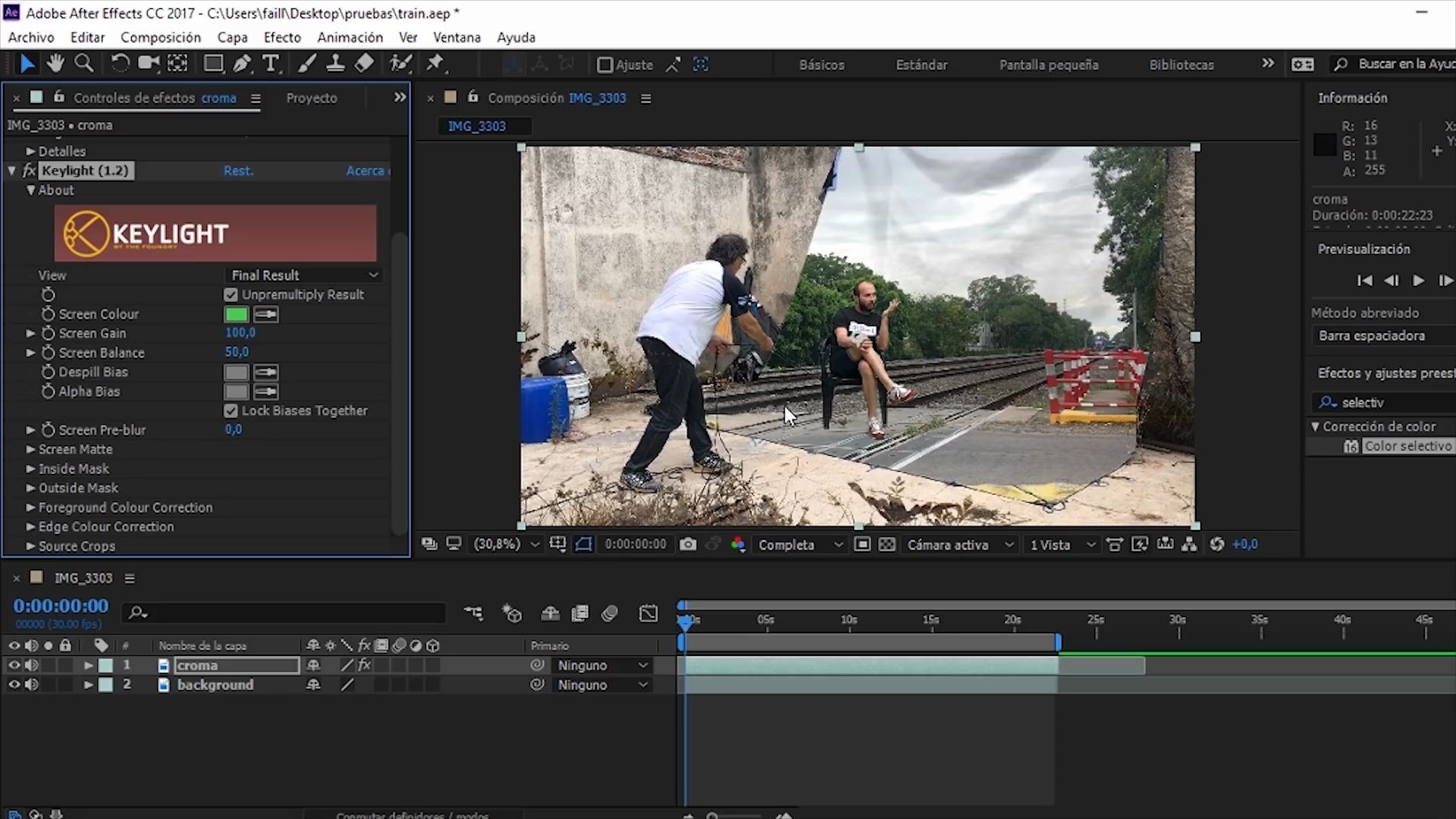Screen dimensions: 1456x819
Task: Click the Brush tool icon
Action: tap(305, 64)
